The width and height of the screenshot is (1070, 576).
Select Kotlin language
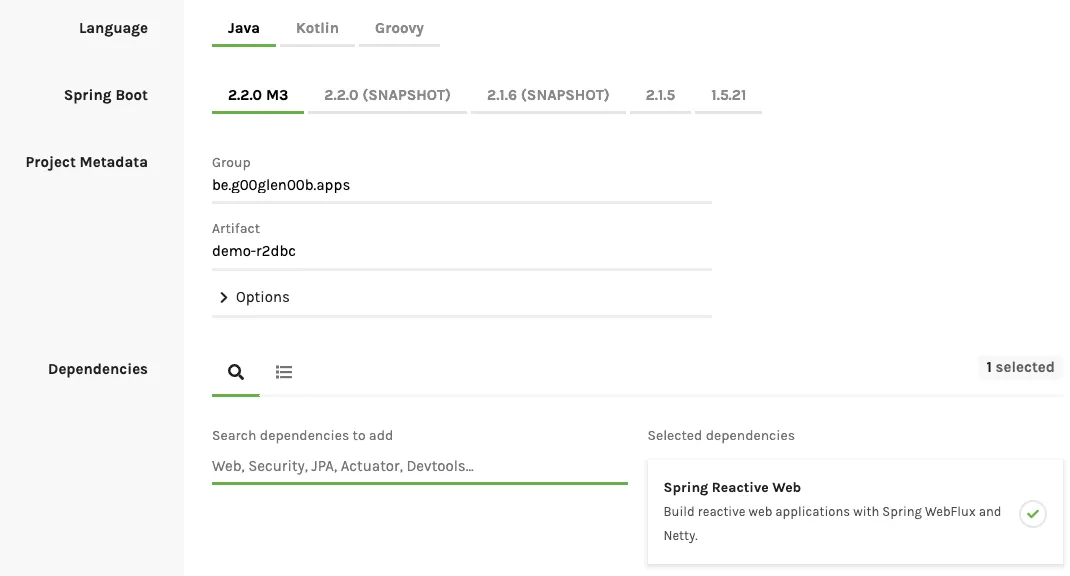pos(317,29)
